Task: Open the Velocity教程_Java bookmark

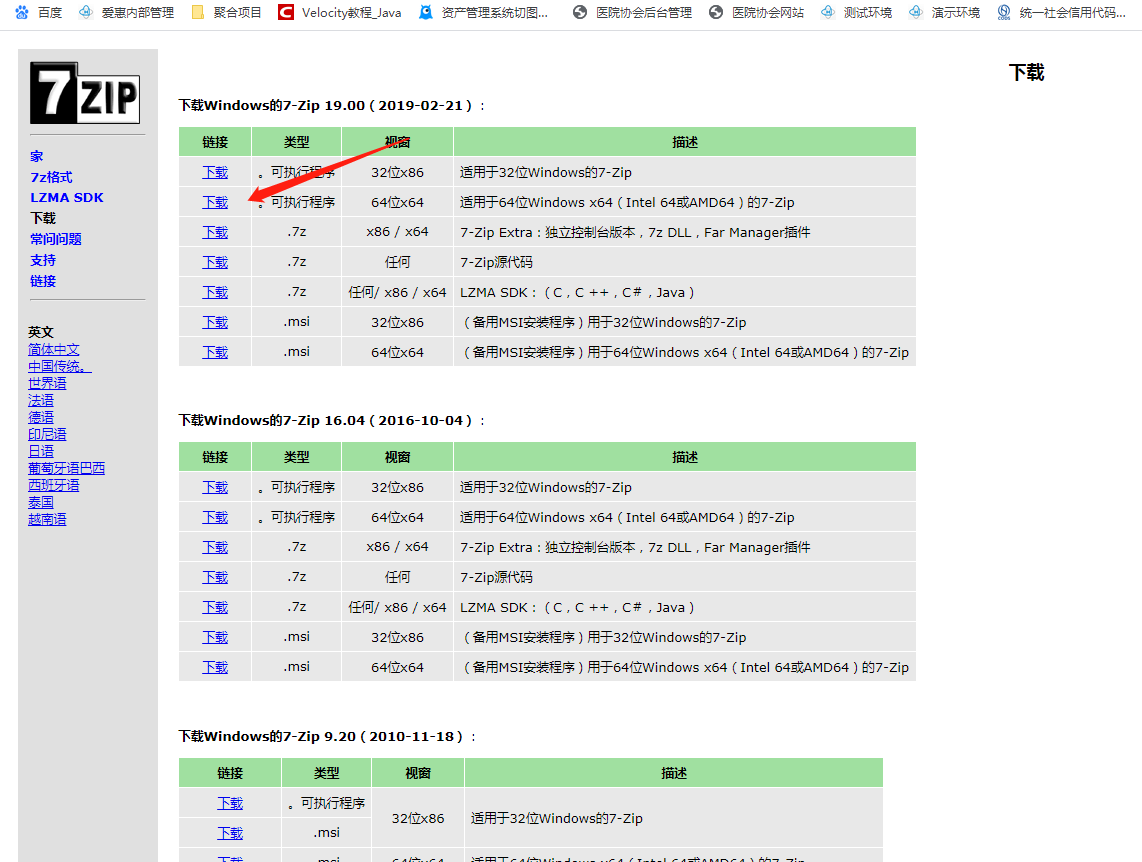Action: [340, 12]
